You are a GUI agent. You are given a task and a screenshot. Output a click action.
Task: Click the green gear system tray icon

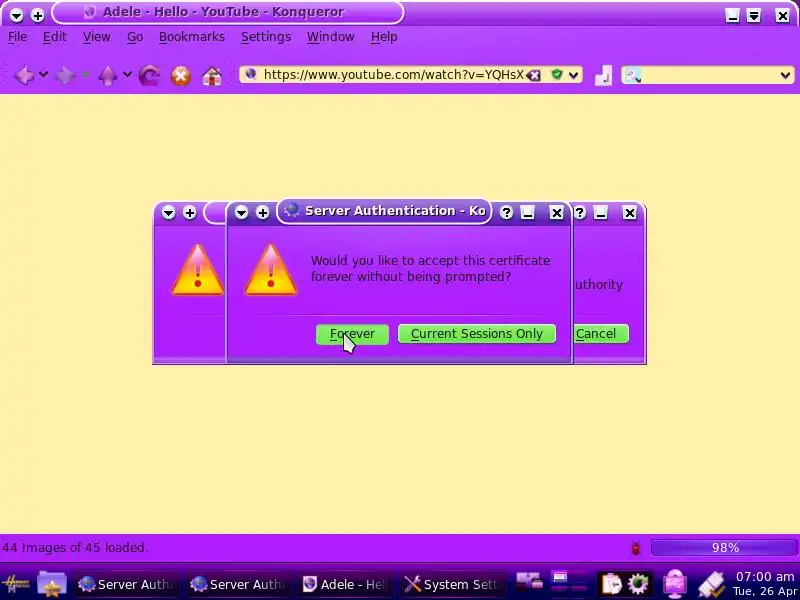tap(638, 584)
